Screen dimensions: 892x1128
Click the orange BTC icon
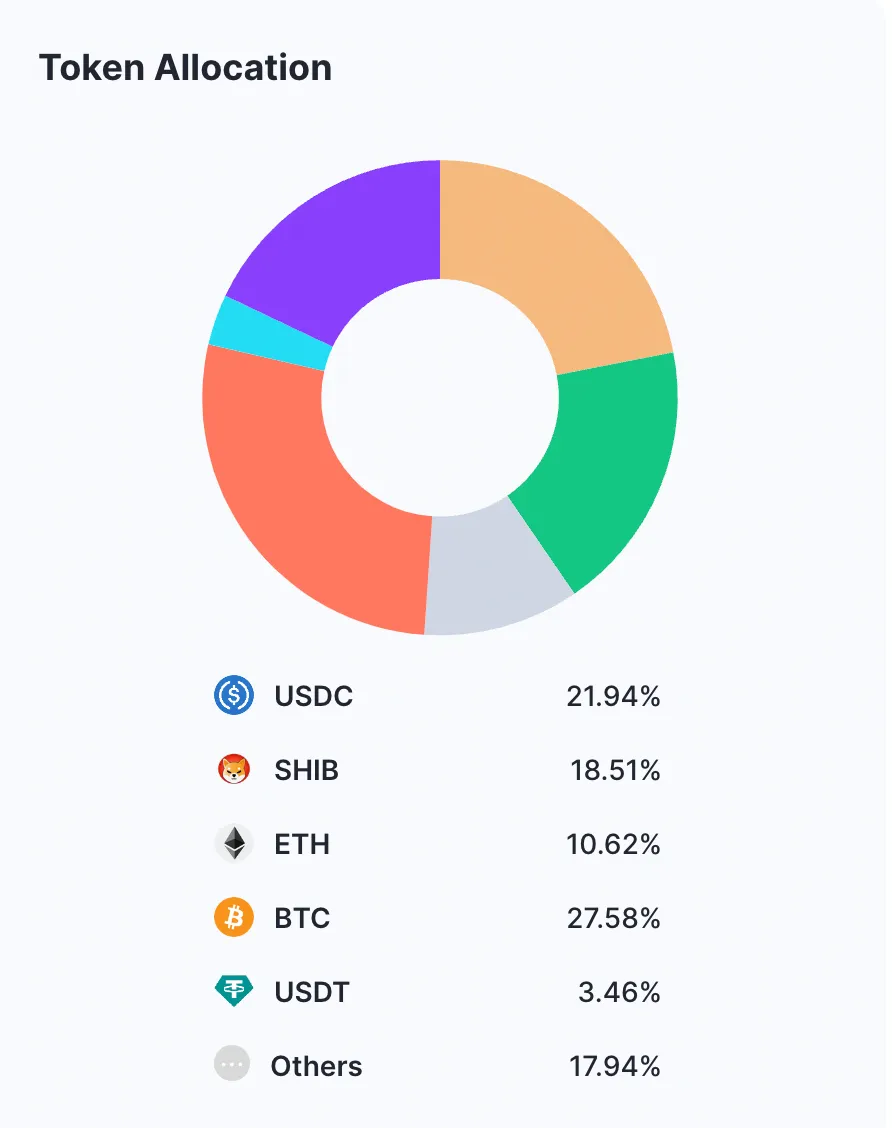tap(234, 918)
